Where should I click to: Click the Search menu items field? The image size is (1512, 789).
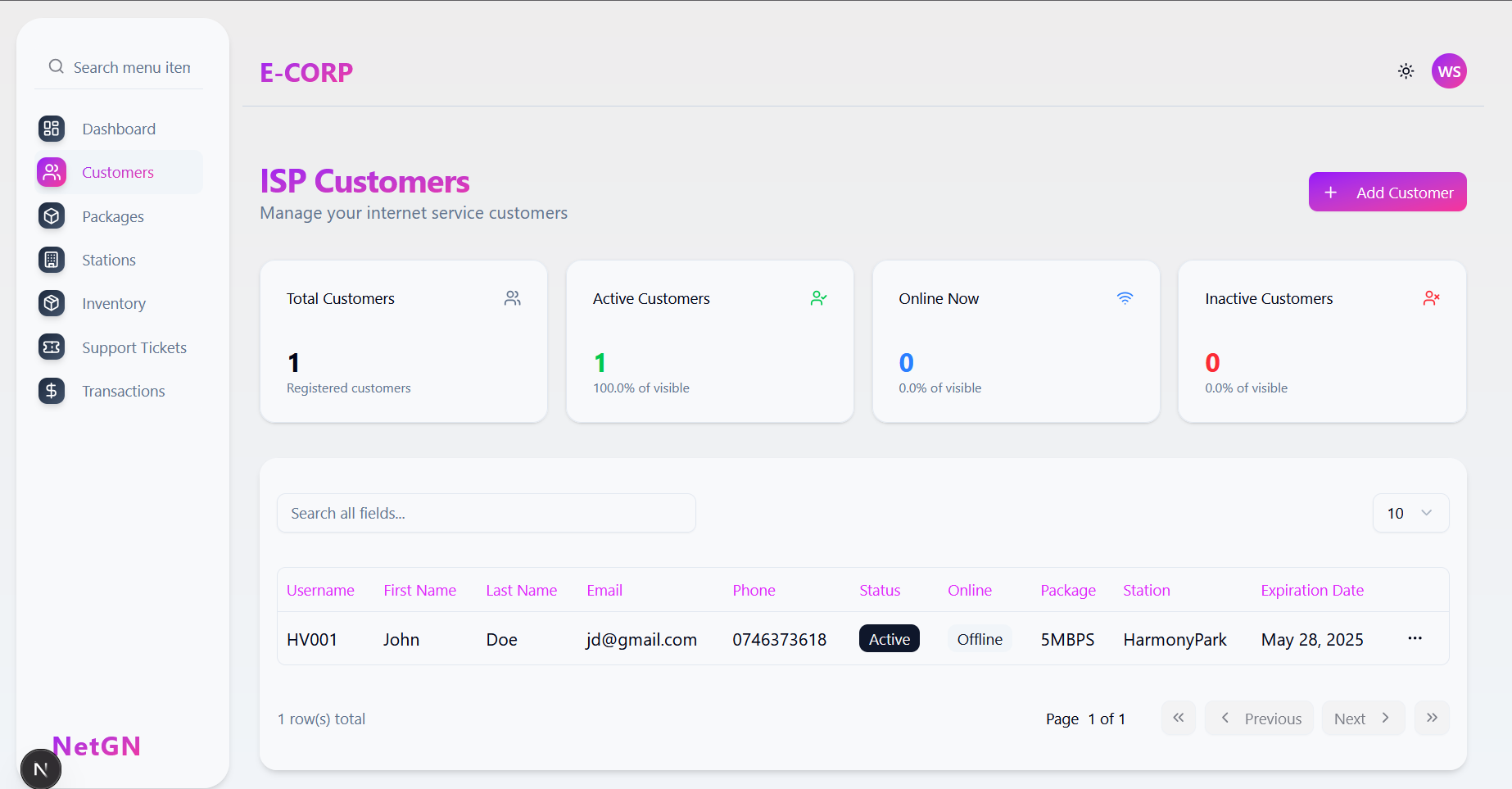click(x=131, y=67)
